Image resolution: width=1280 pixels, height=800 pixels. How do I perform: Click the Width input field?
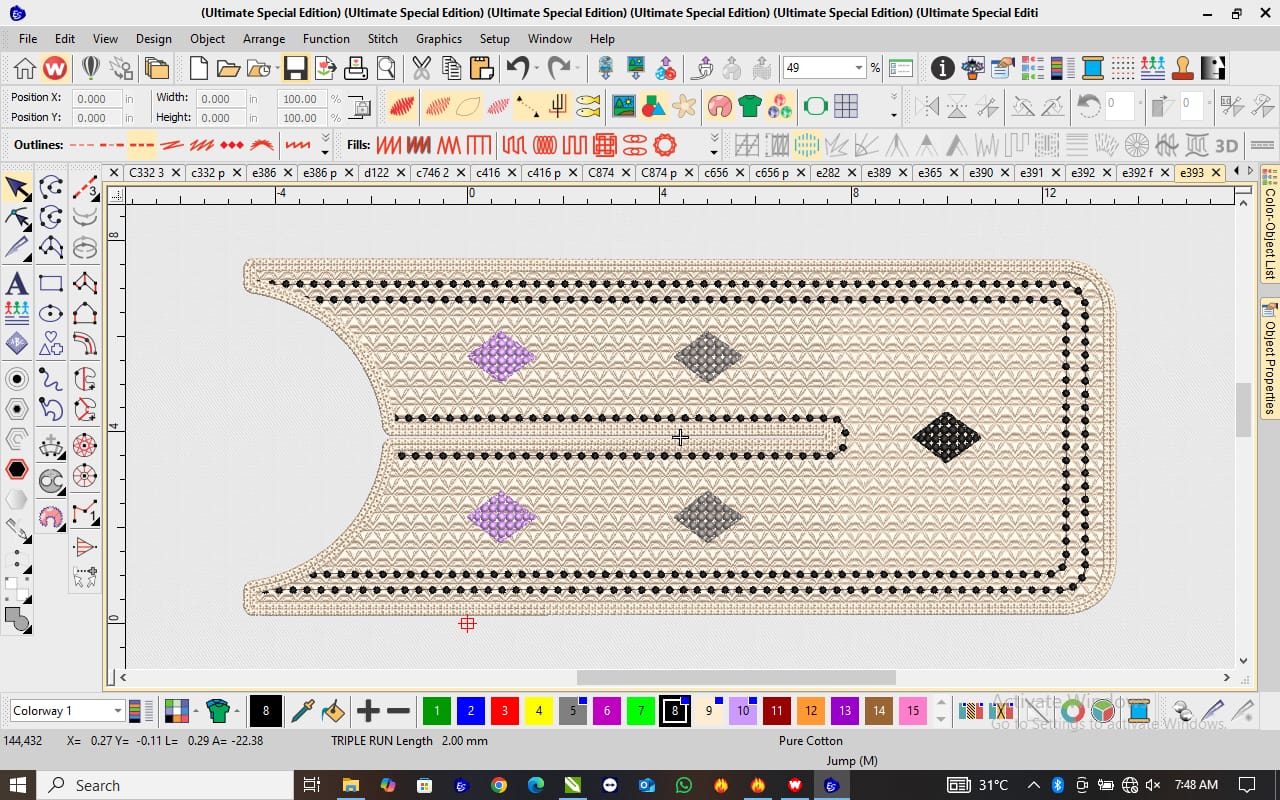pos(220,98)
